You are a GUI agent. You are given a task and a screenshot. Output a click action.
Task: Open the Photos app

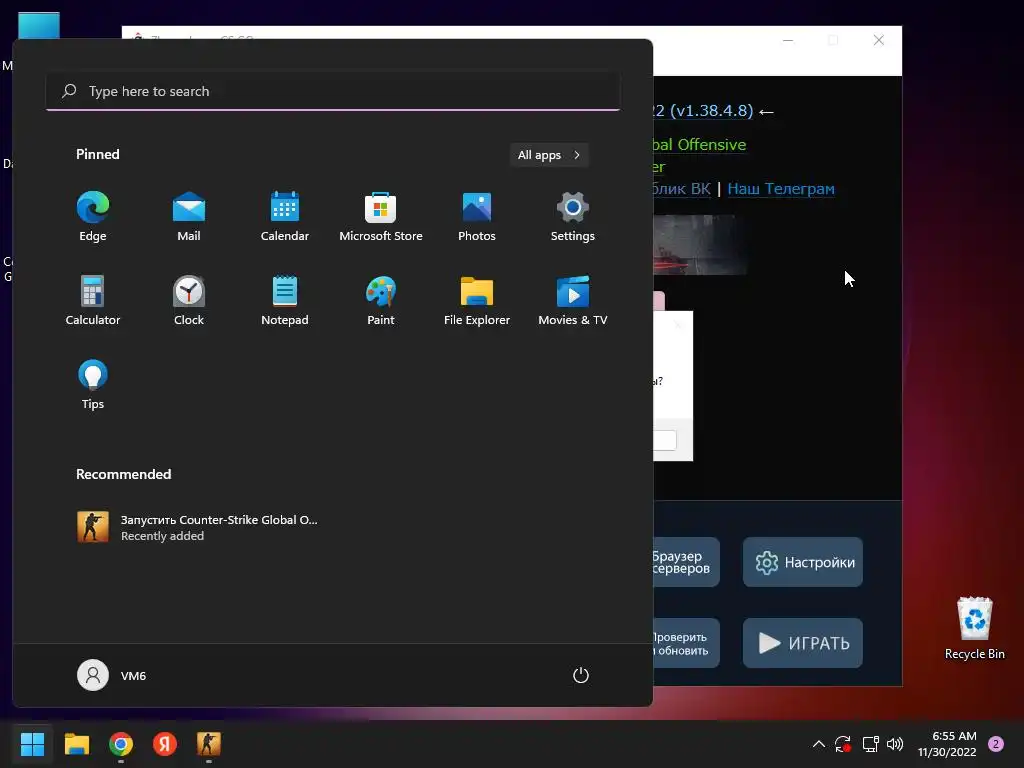[477, 217]
